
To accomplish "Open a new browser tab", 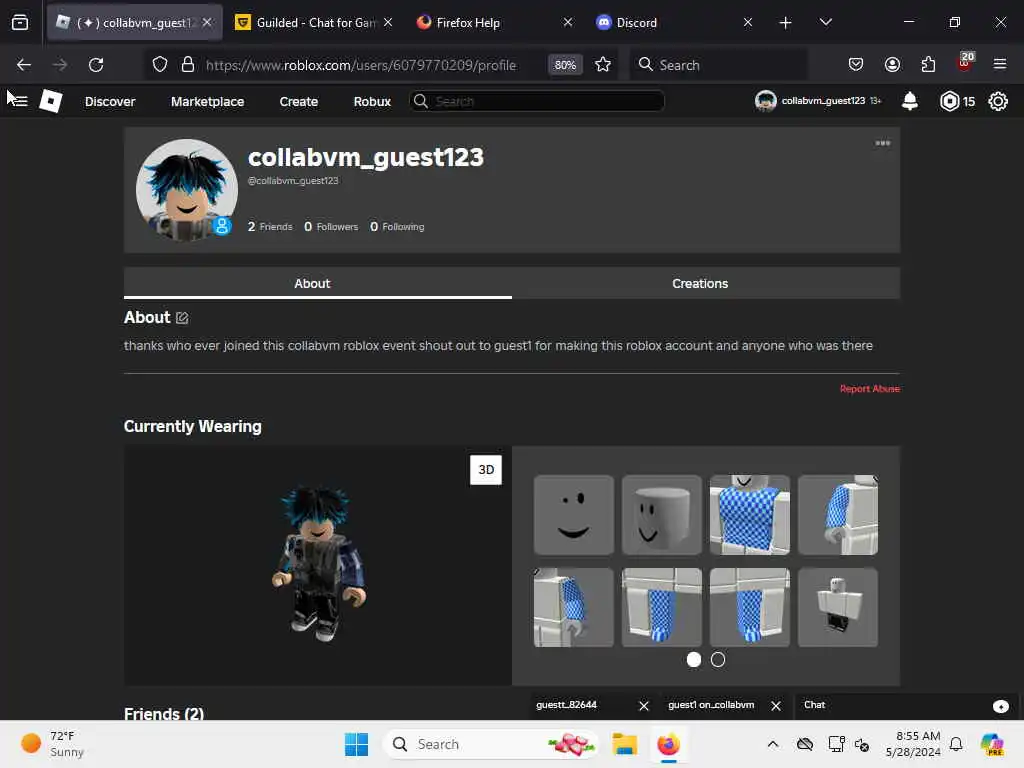I will click(x=785, y=23).
